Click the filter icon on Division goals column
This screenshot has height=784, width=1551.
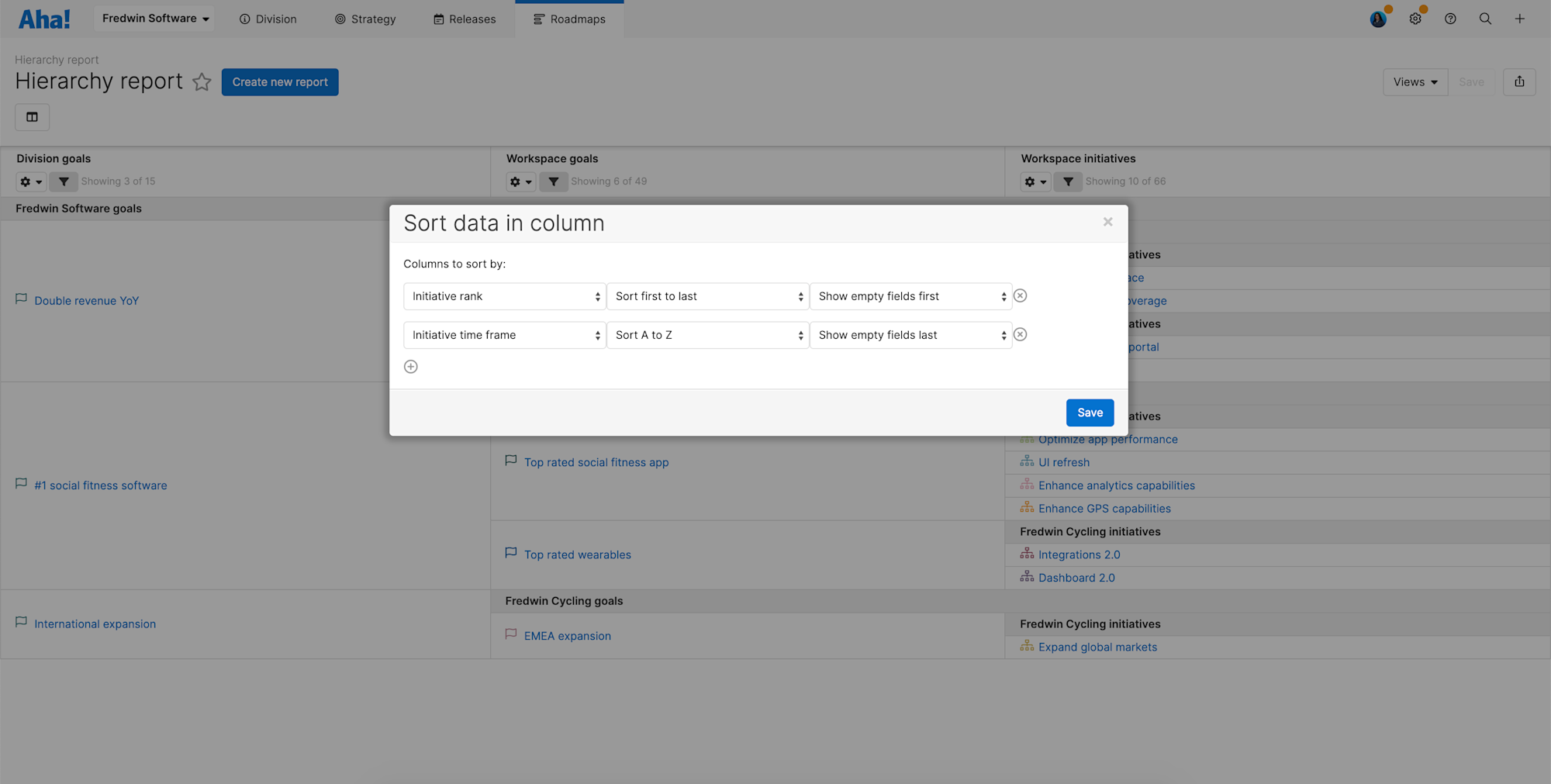[64, 181]
